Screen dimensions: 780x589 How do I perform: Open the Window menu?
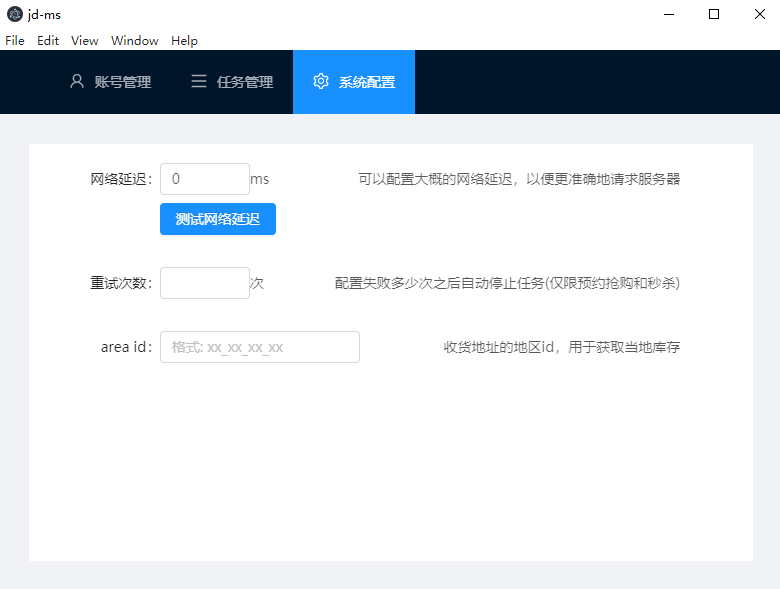point(135,41)
